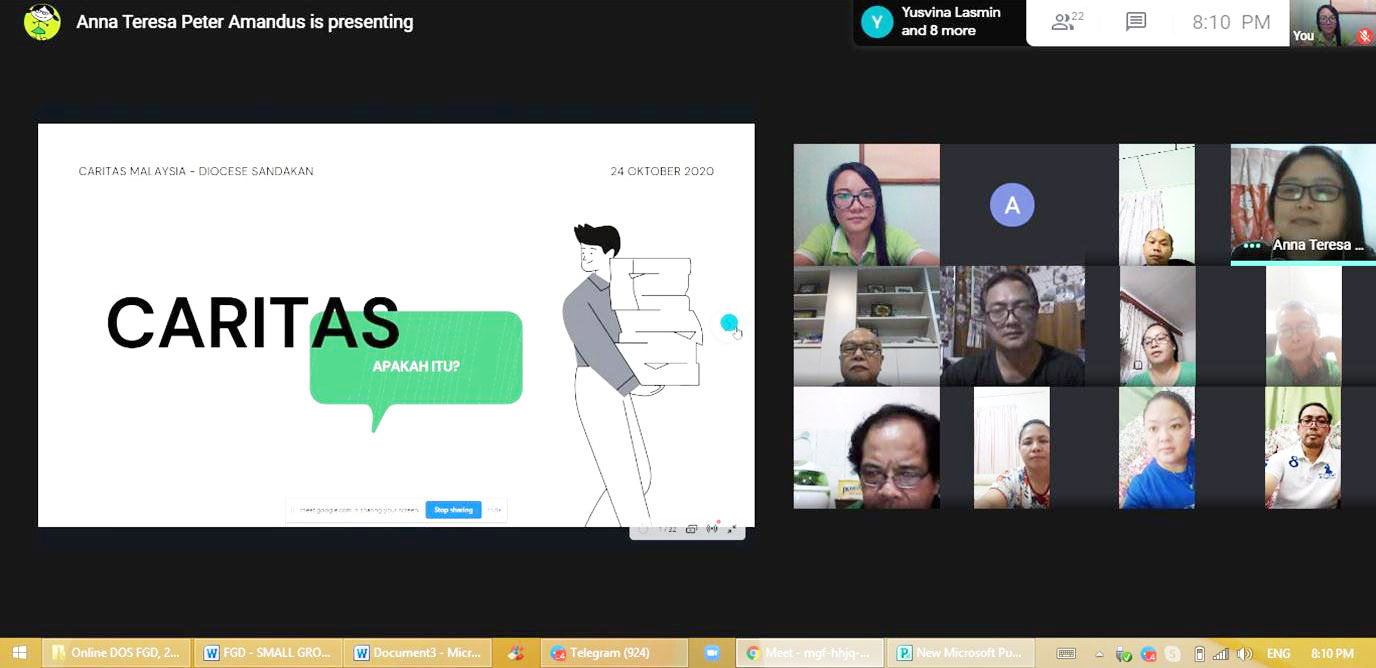Expand the hidden system tray icons arrow

pyautogui.click(x=1100, y=654)
